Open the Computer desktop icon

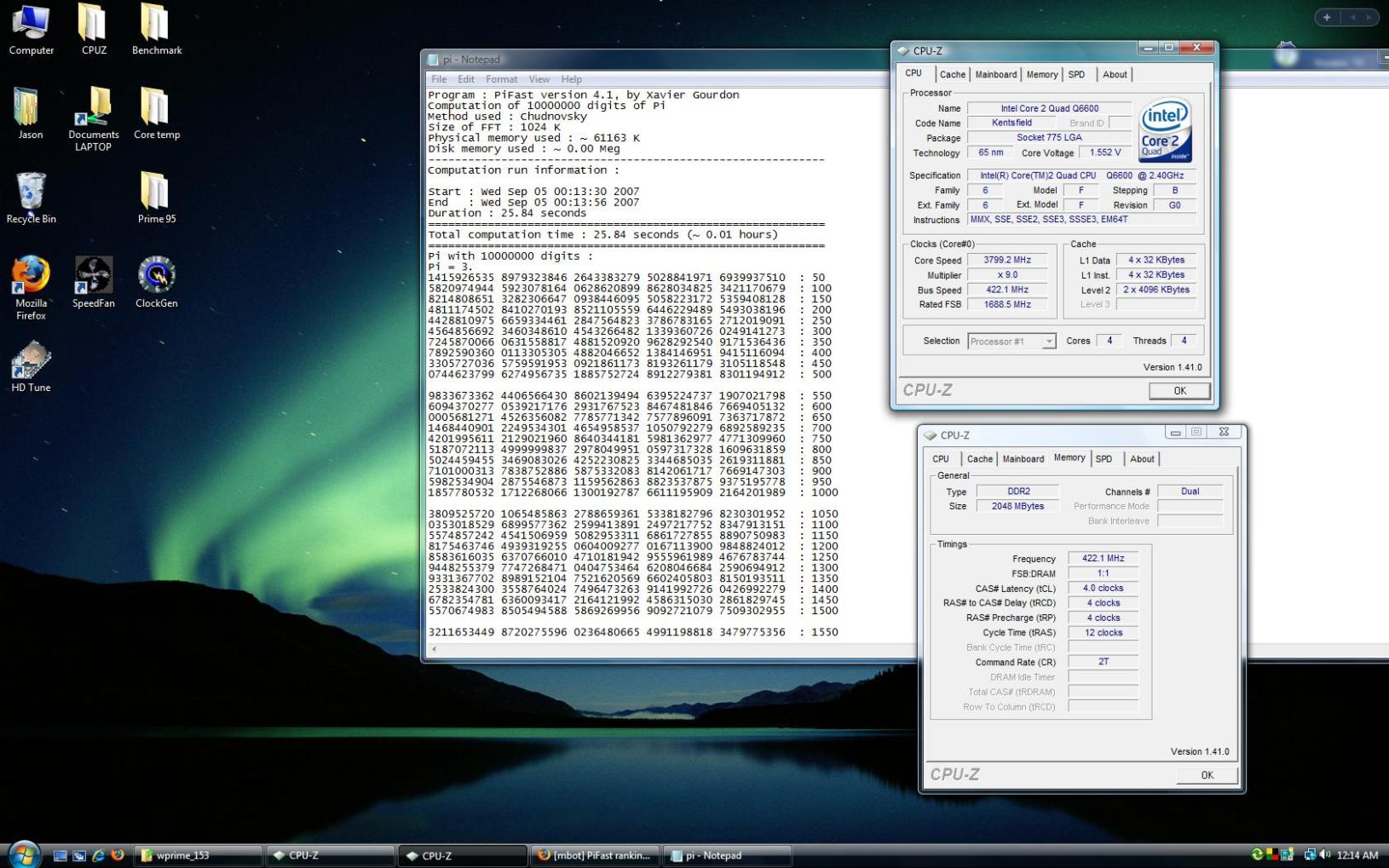[31, 30]
